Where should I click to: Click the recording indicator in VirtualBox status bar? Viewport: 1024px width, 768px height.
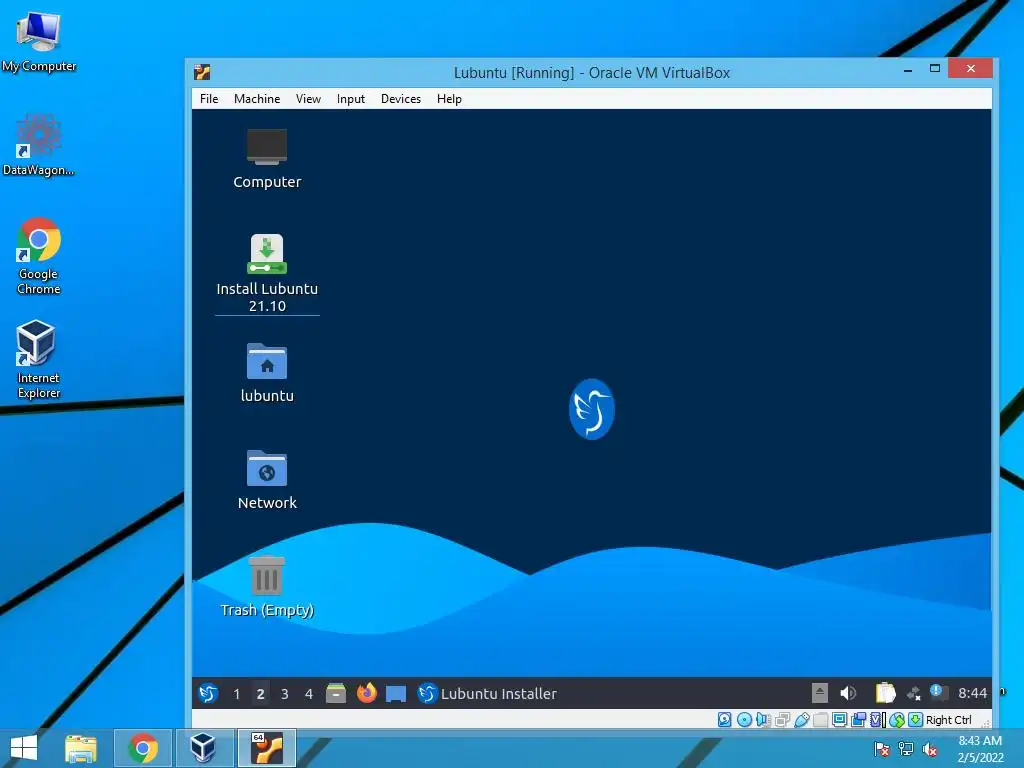tap(859, 720)
